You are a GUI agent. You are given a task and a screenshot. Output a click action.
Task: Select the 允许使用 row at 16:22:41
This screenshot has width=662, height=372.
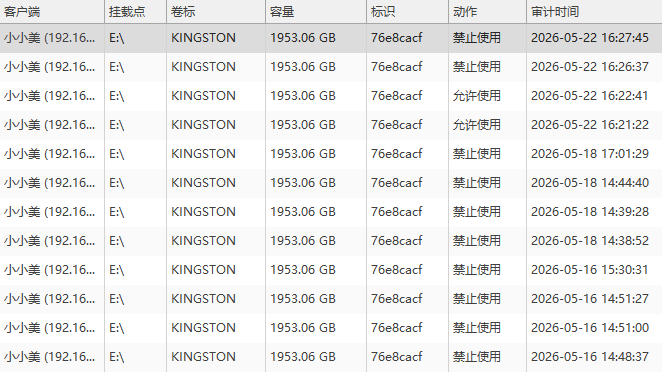tap(331, 96)
